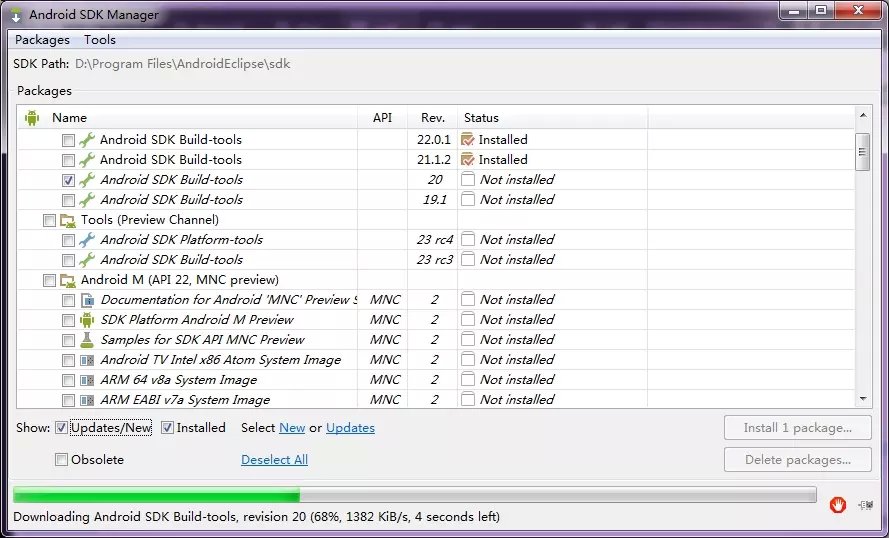889x538 pixels.
Task: Click wrench icon of Build-tools 23 rc3
Action: [87, 260]
